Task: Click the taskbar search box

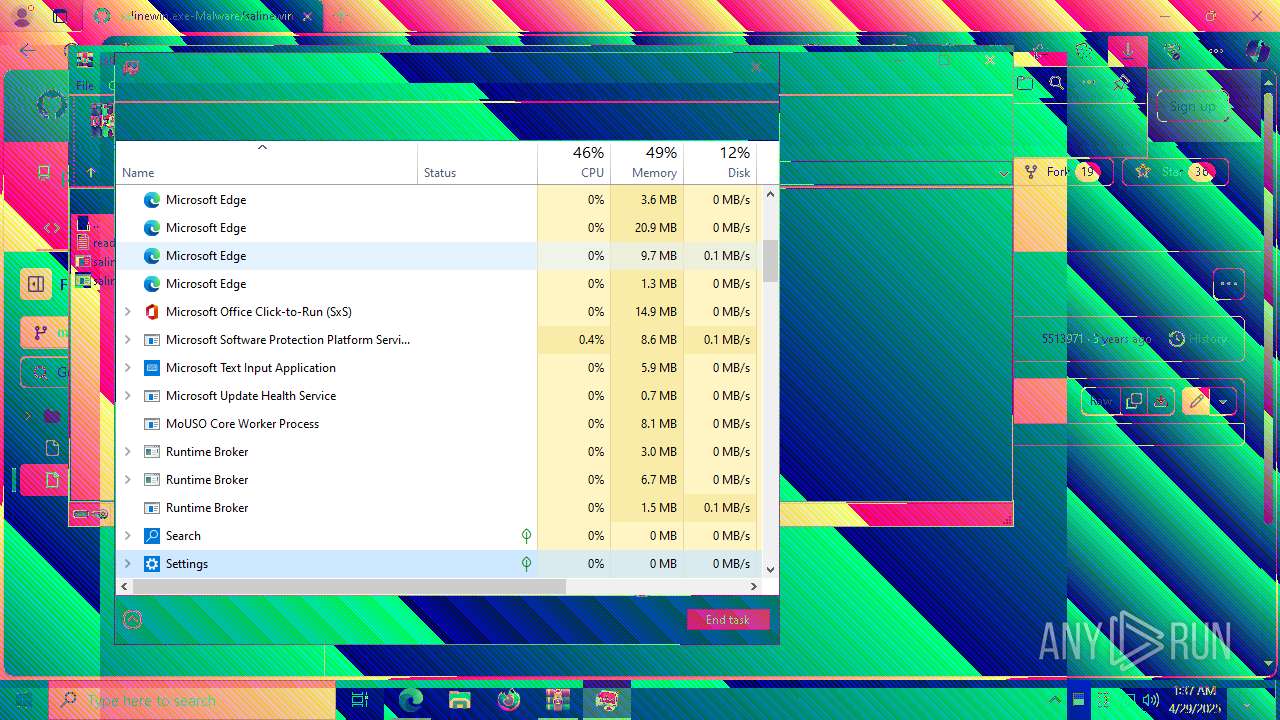Action: click(192, 700)
